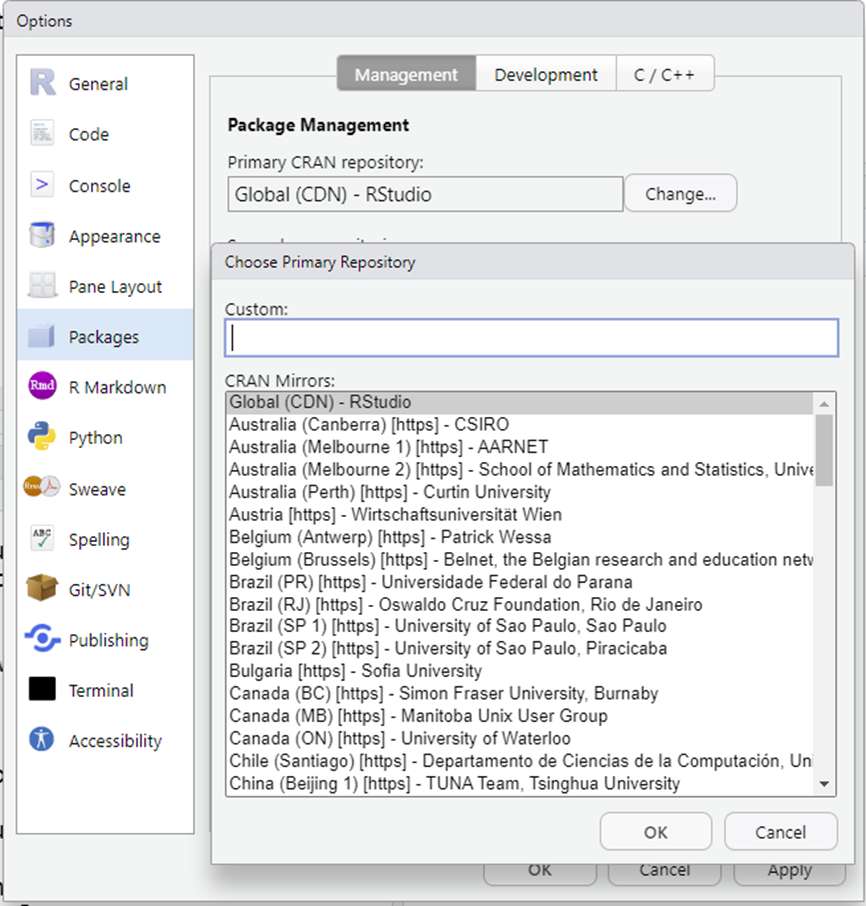Select Austria Wirtschaftsuniversität Wien mirror

[x=519, y=515]
